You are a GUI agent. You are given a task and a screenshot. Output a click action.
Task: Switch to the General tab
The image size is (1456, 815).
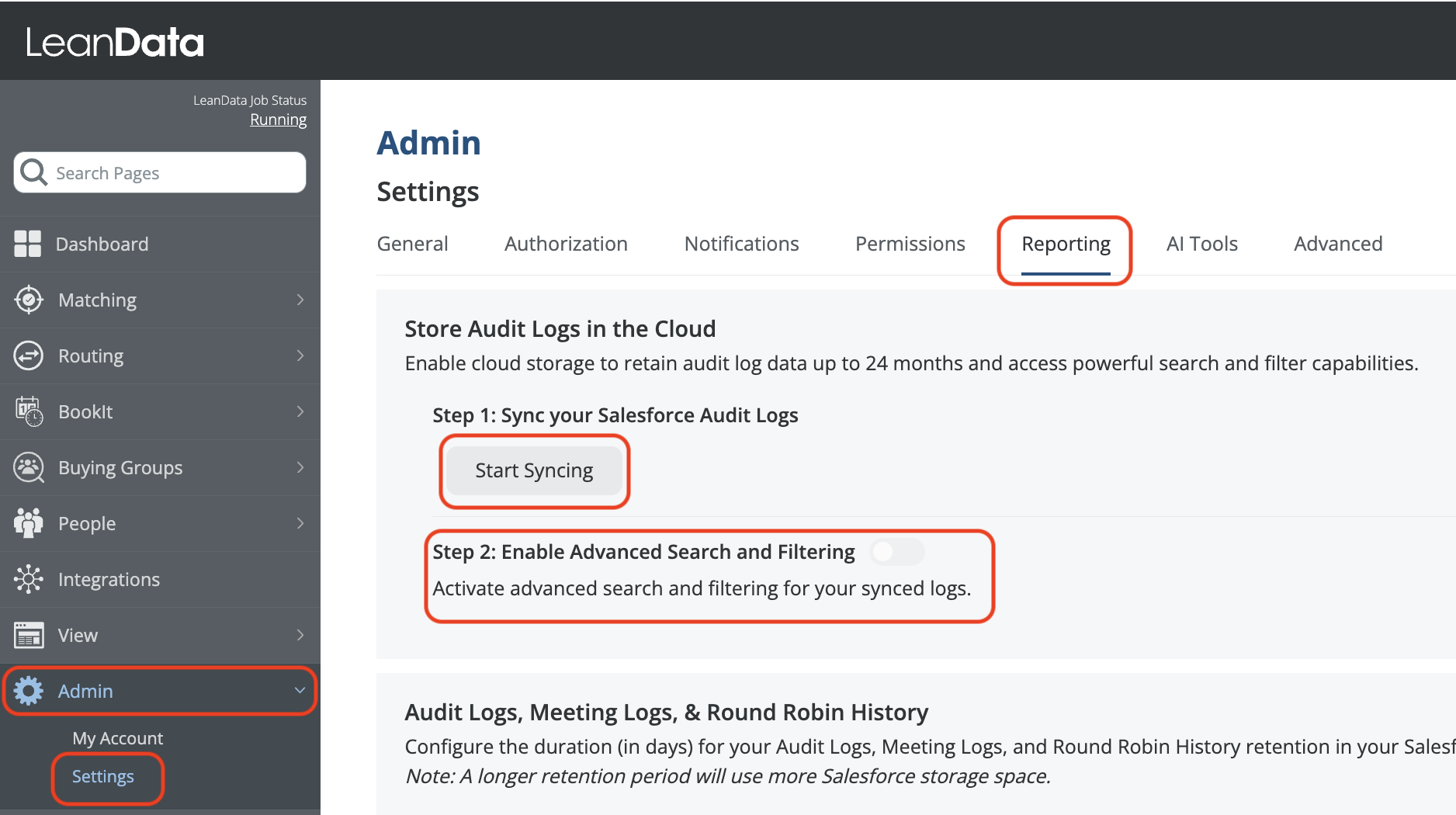412,244
